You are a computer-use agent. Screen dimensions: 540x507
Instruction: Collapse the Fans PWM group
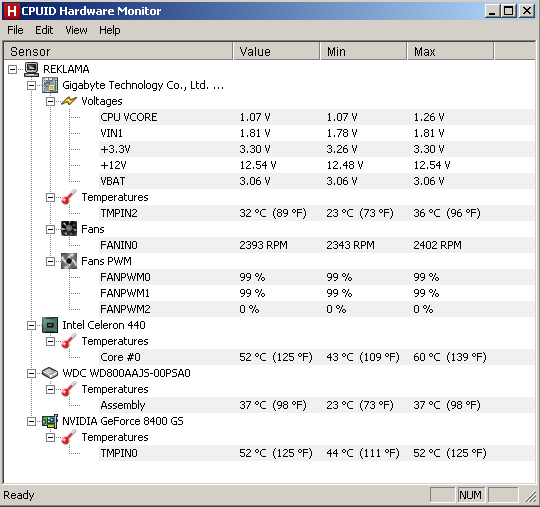pos(50,261)
